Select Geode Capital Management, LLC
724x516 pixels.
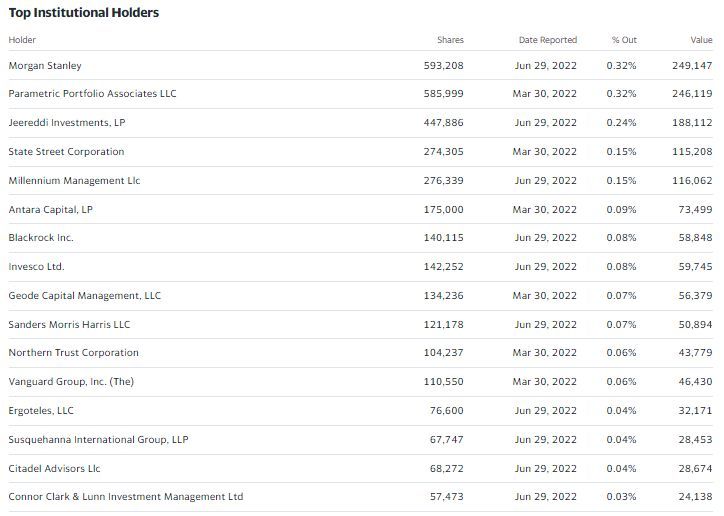point(84,296)
